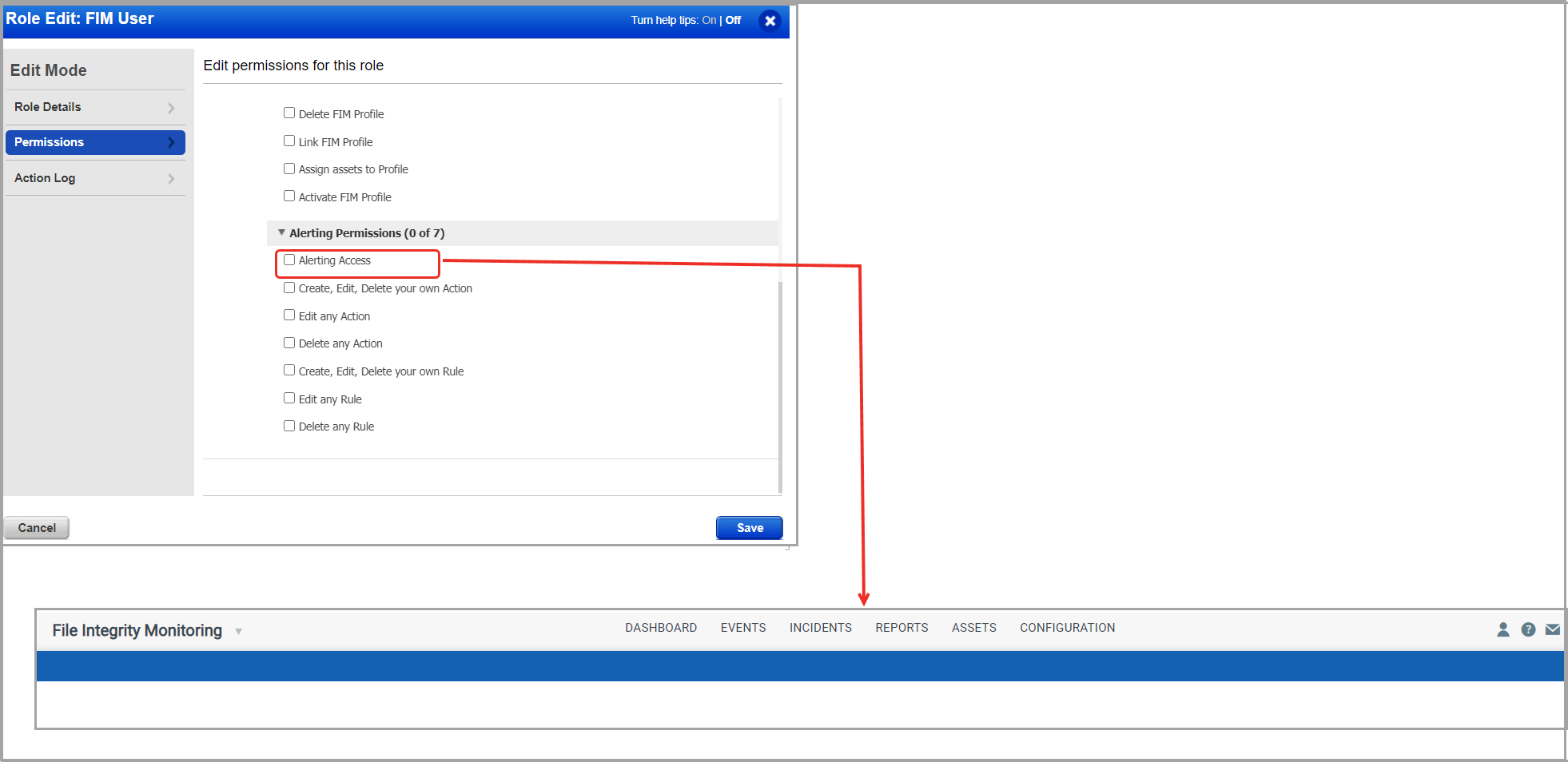The height and width of the screenshot is (762, 1568).
Task: Turn help tips Off
Action: click(x=733, y=20)
